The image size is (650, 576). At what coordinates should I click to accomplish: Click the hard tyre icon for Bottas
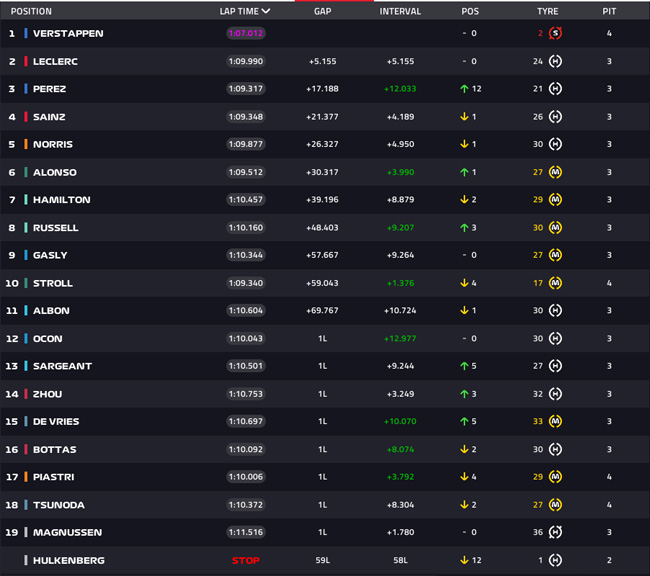point(555,450)
